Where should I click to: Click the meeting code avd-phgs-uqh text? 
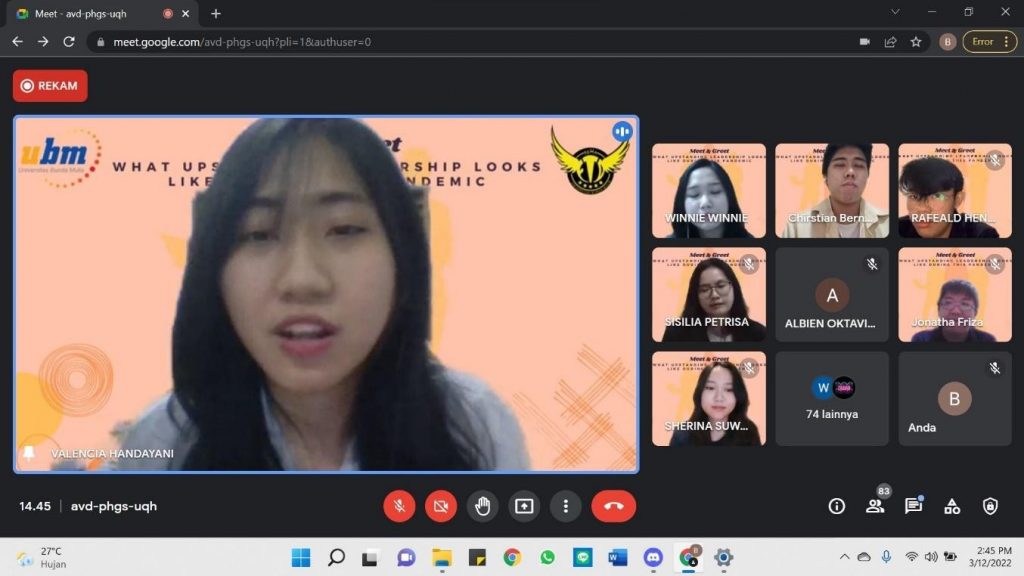coord(114,506)
